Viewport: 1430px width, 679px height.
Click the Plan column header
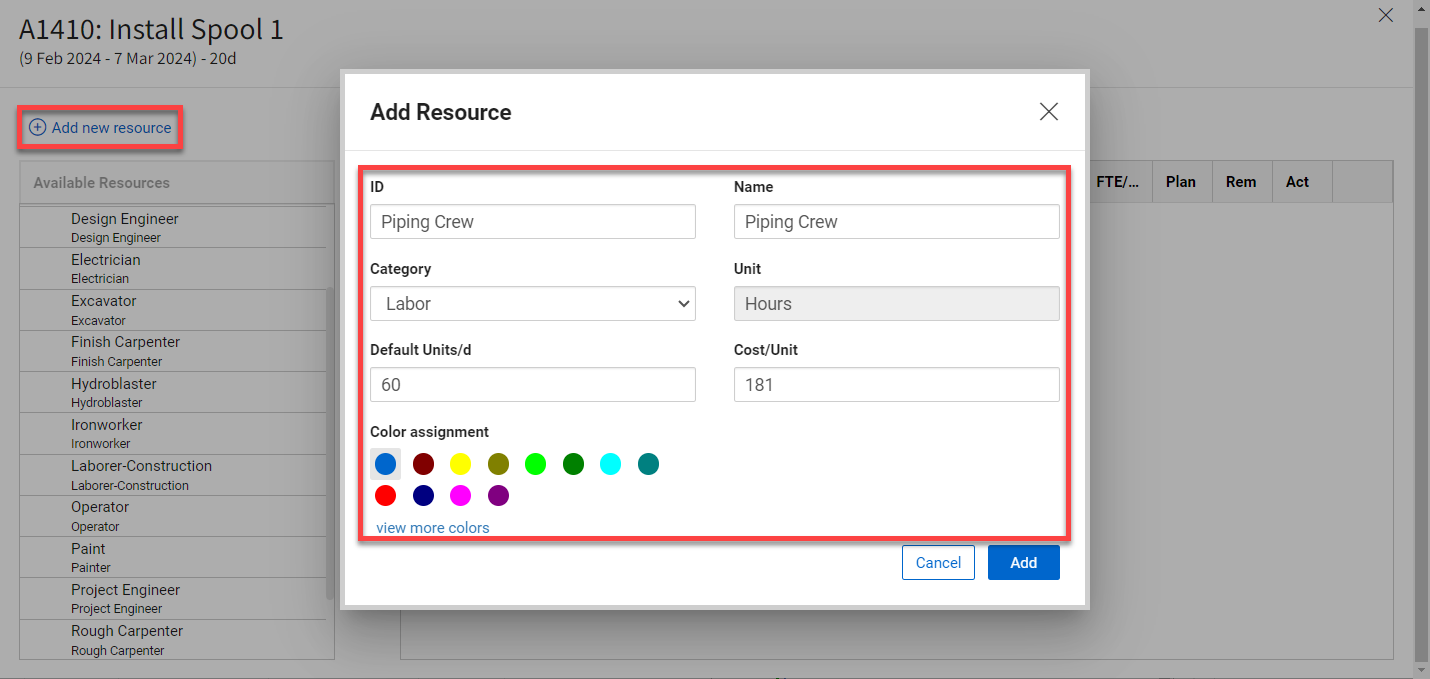[1180, 182]
